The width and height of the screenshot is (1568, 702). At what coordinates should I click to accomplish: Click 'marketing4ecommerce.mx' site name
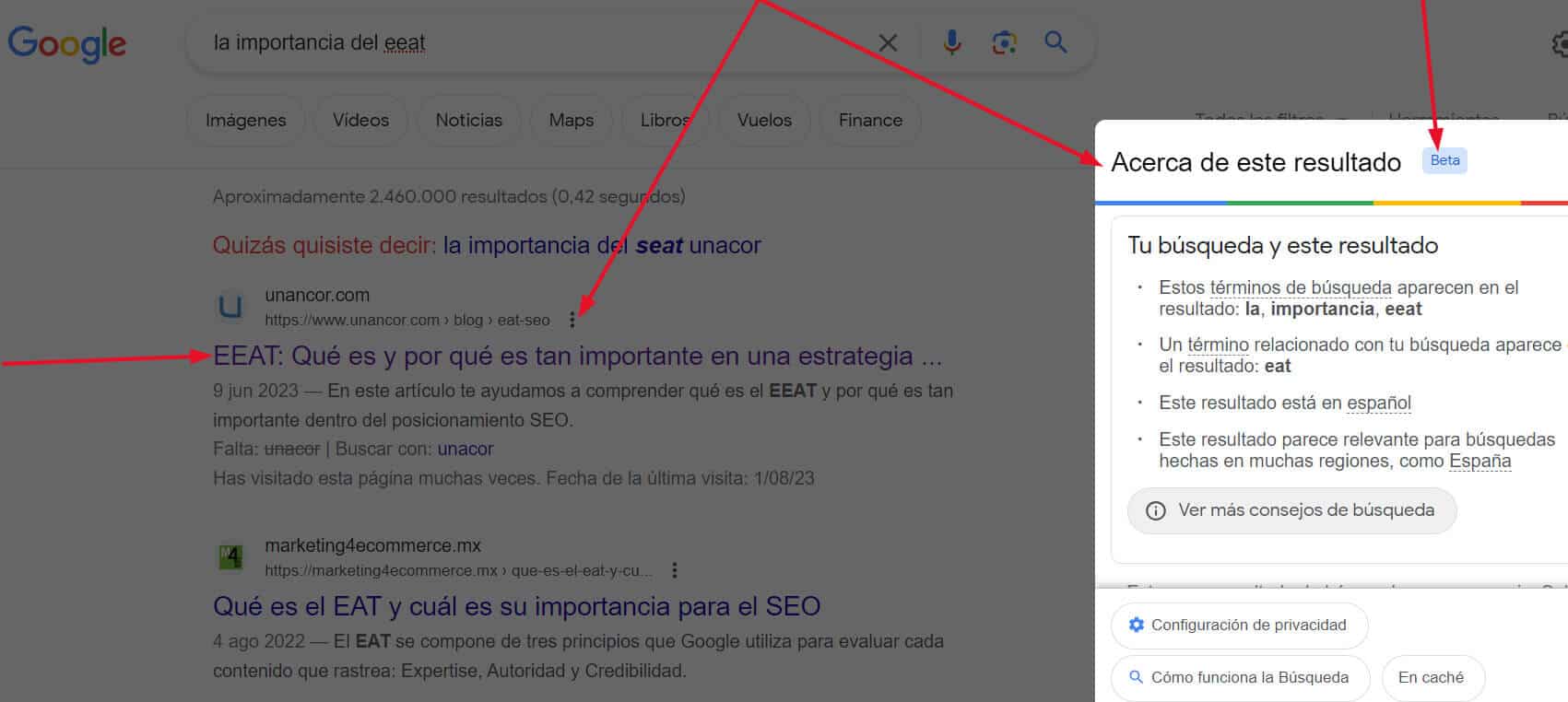[372, 545]
